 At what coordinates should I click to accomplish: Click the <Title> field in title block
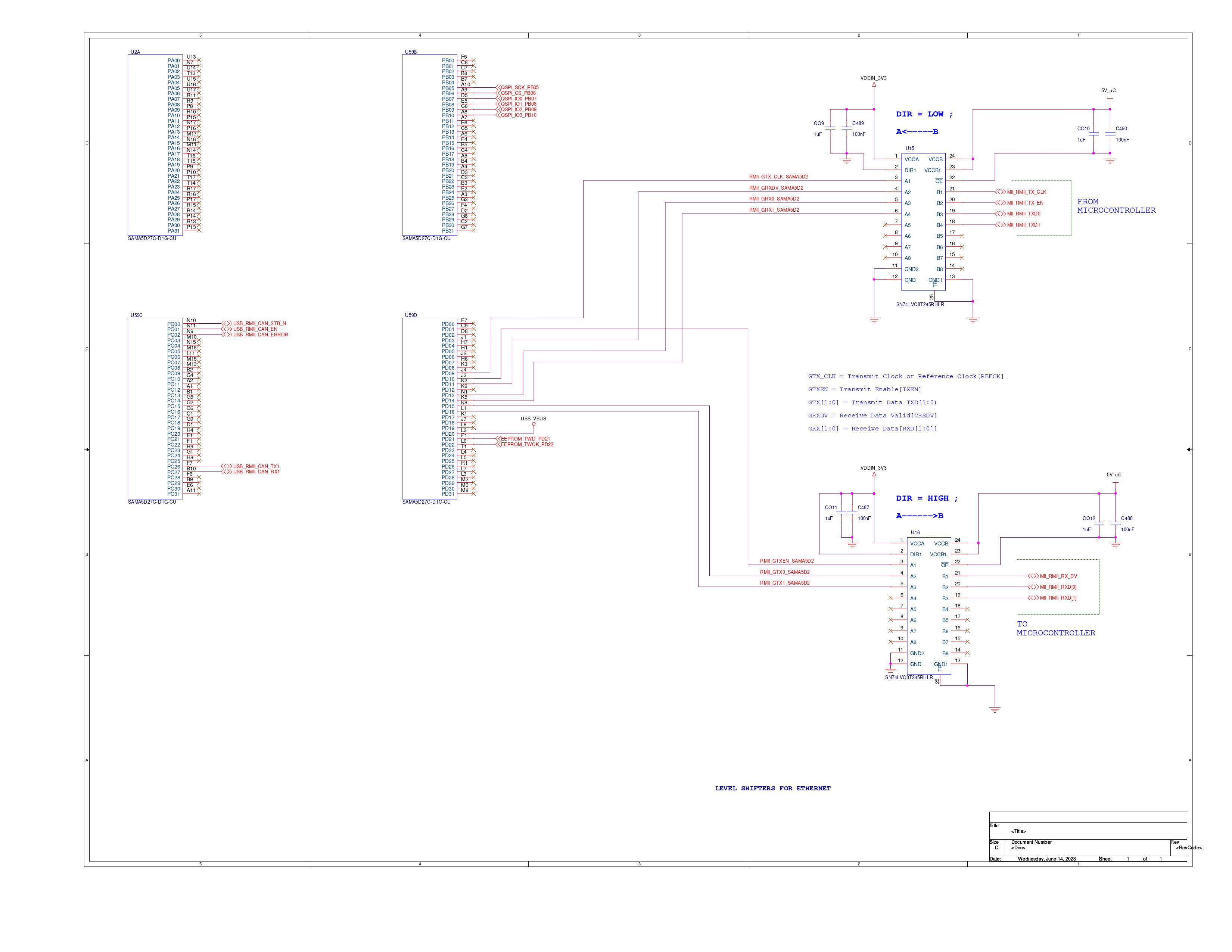coord(1018,831)
